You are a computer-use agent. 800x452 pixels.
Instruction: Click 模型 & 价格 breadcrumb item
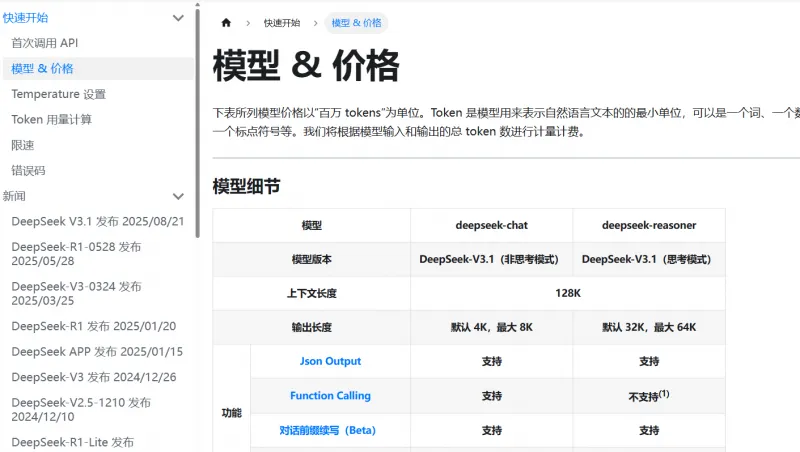[x=355, y=23]
